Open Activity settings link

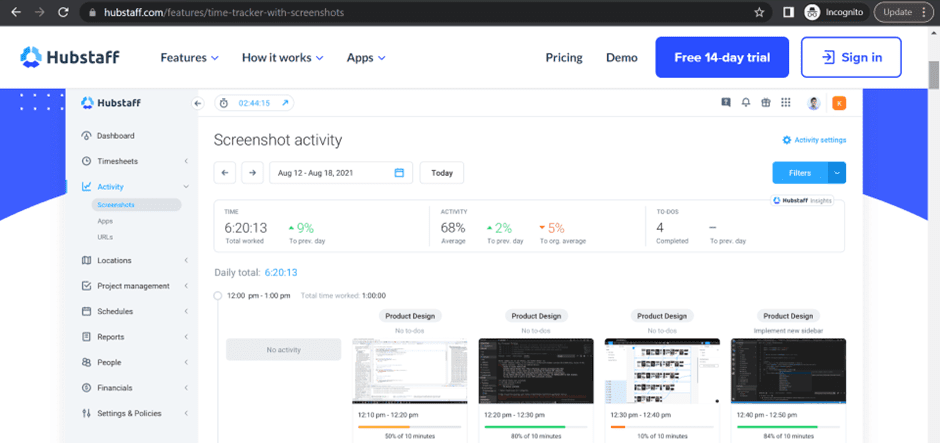(x=814, y=140)
